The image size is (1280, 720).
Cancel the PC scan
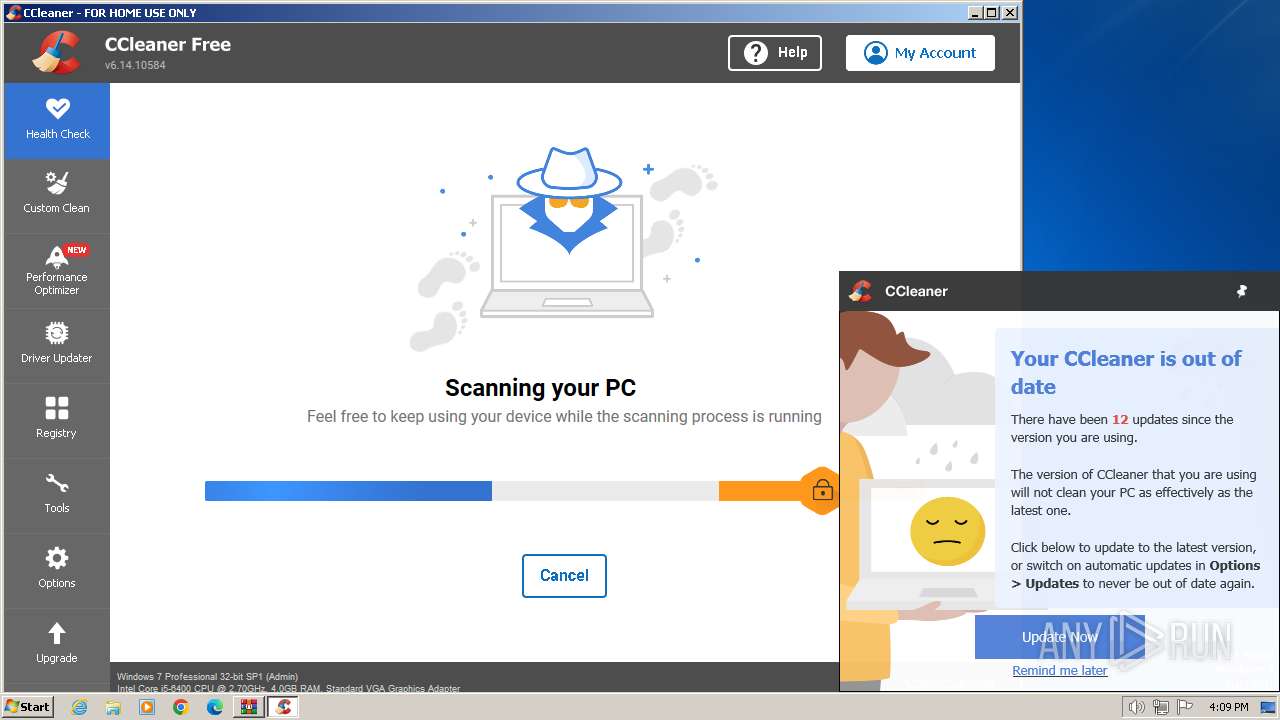pyautogui.click(x=564, y=576)
